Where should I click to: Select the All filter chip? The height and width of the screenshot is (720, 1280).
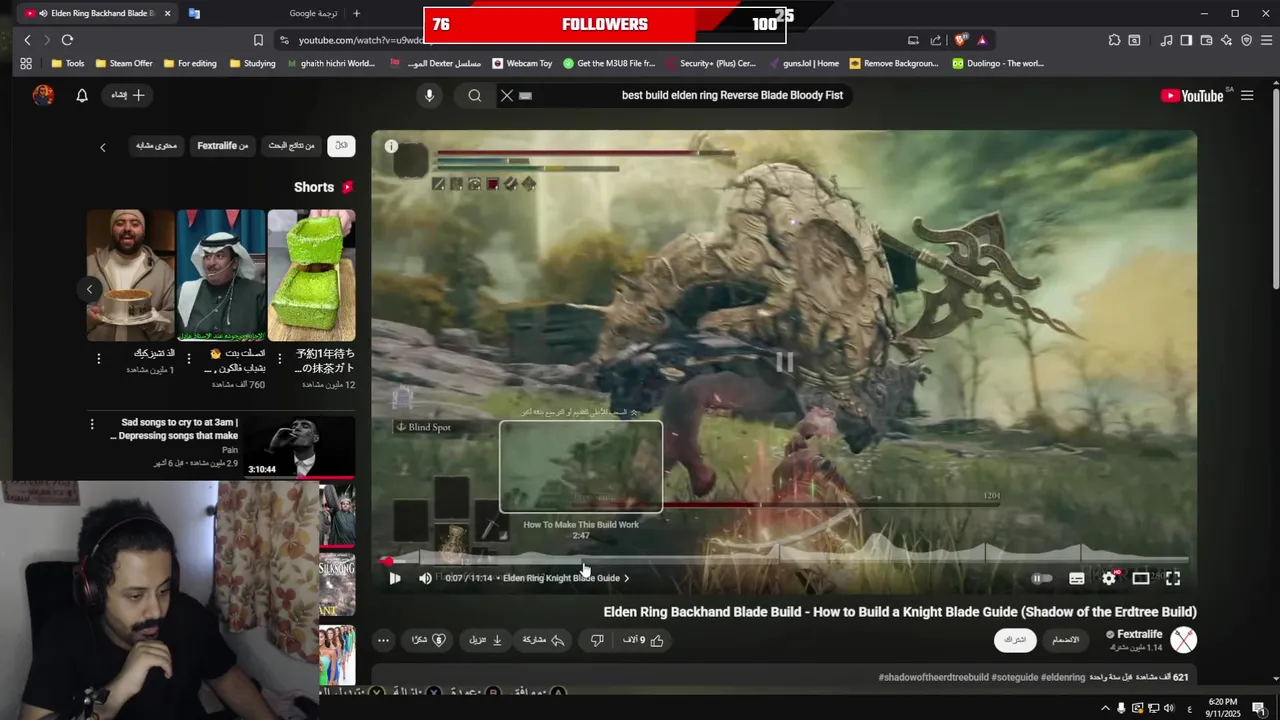[x=341, y=146]
